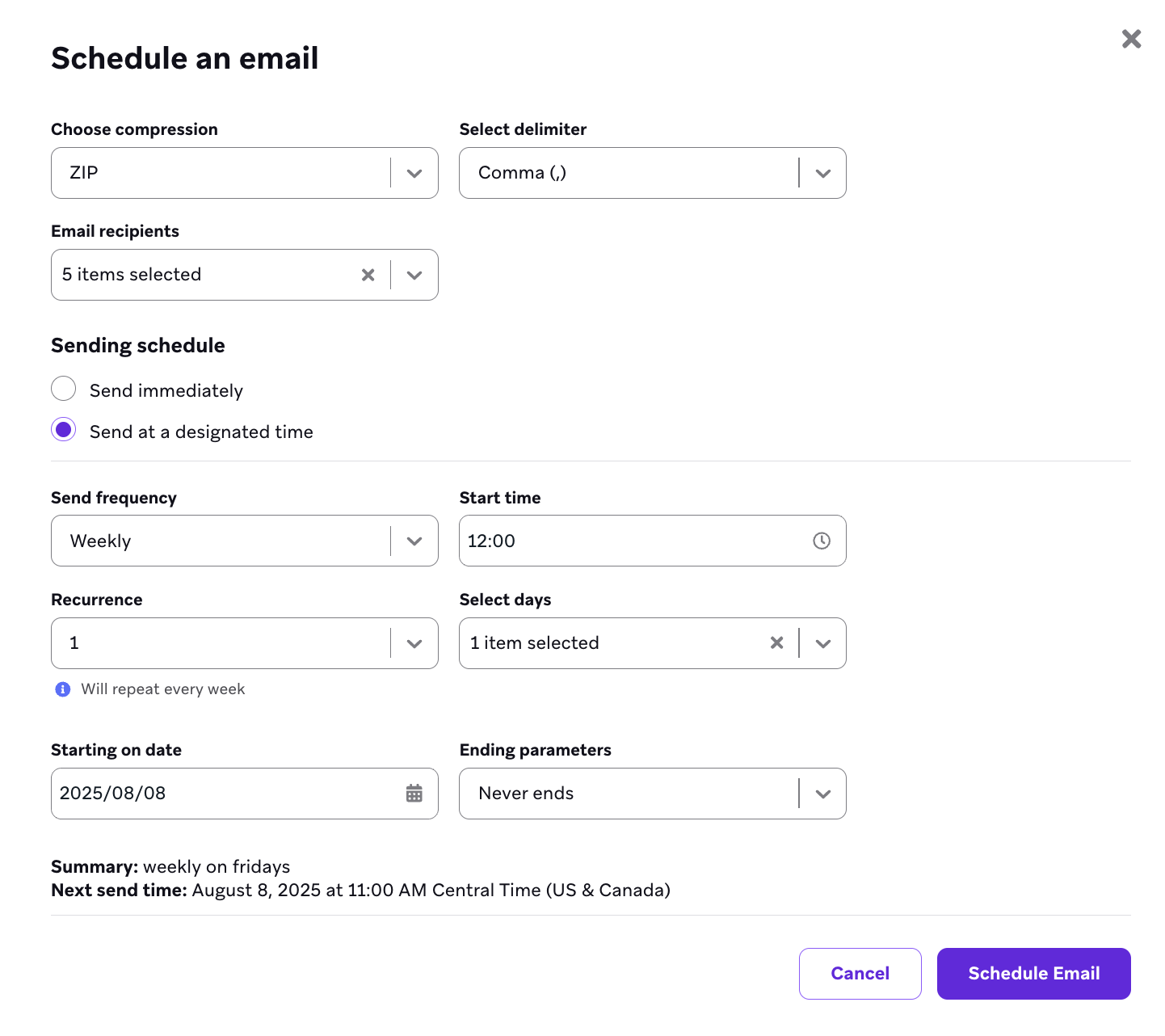Image resolution: width=1165 pixels, height=1036 pixels.
Task: Click the Start time input field
Action: pos(630,541)
